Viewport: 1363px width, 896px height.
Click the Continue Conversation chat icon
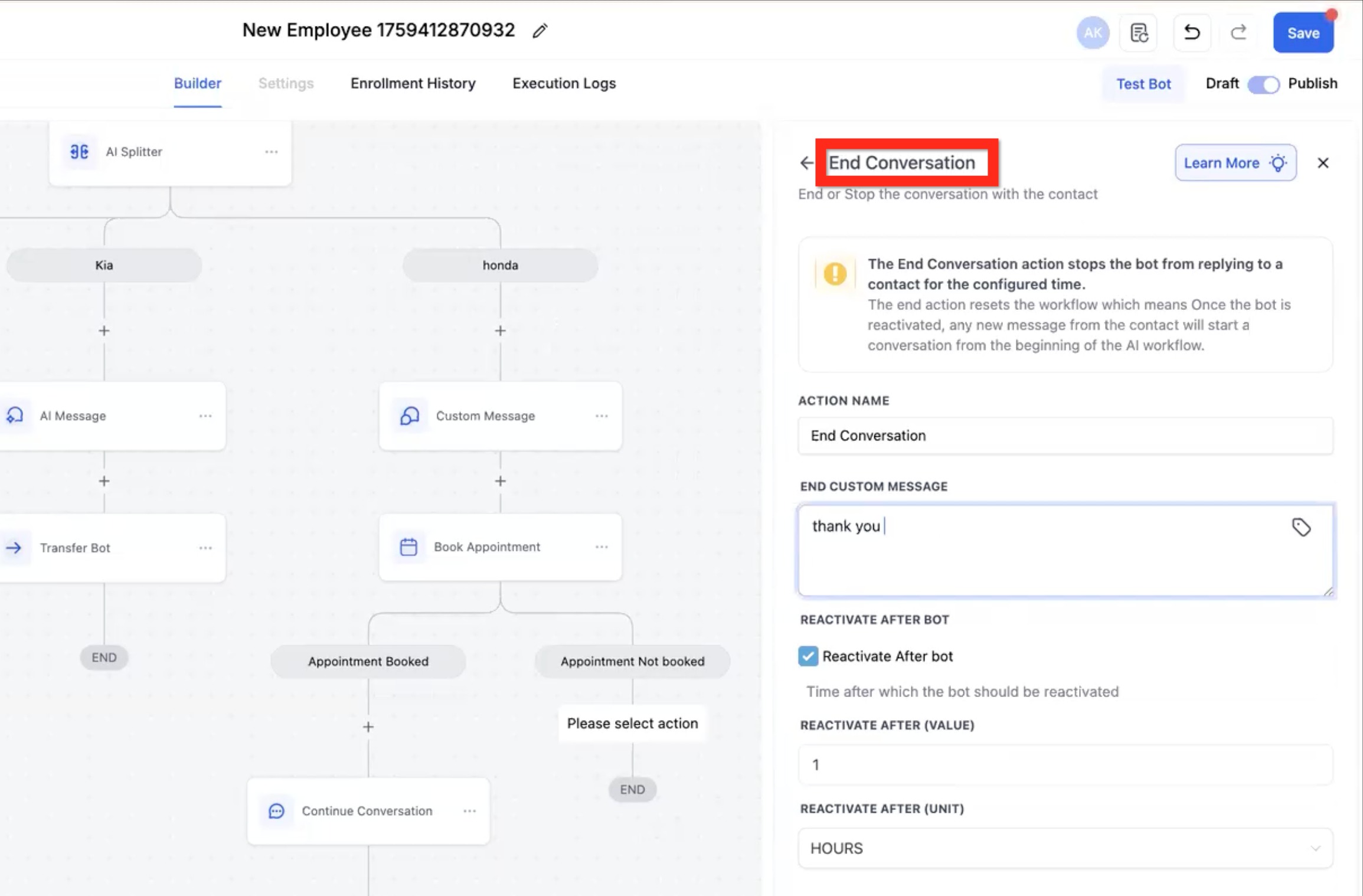[276, 810]
